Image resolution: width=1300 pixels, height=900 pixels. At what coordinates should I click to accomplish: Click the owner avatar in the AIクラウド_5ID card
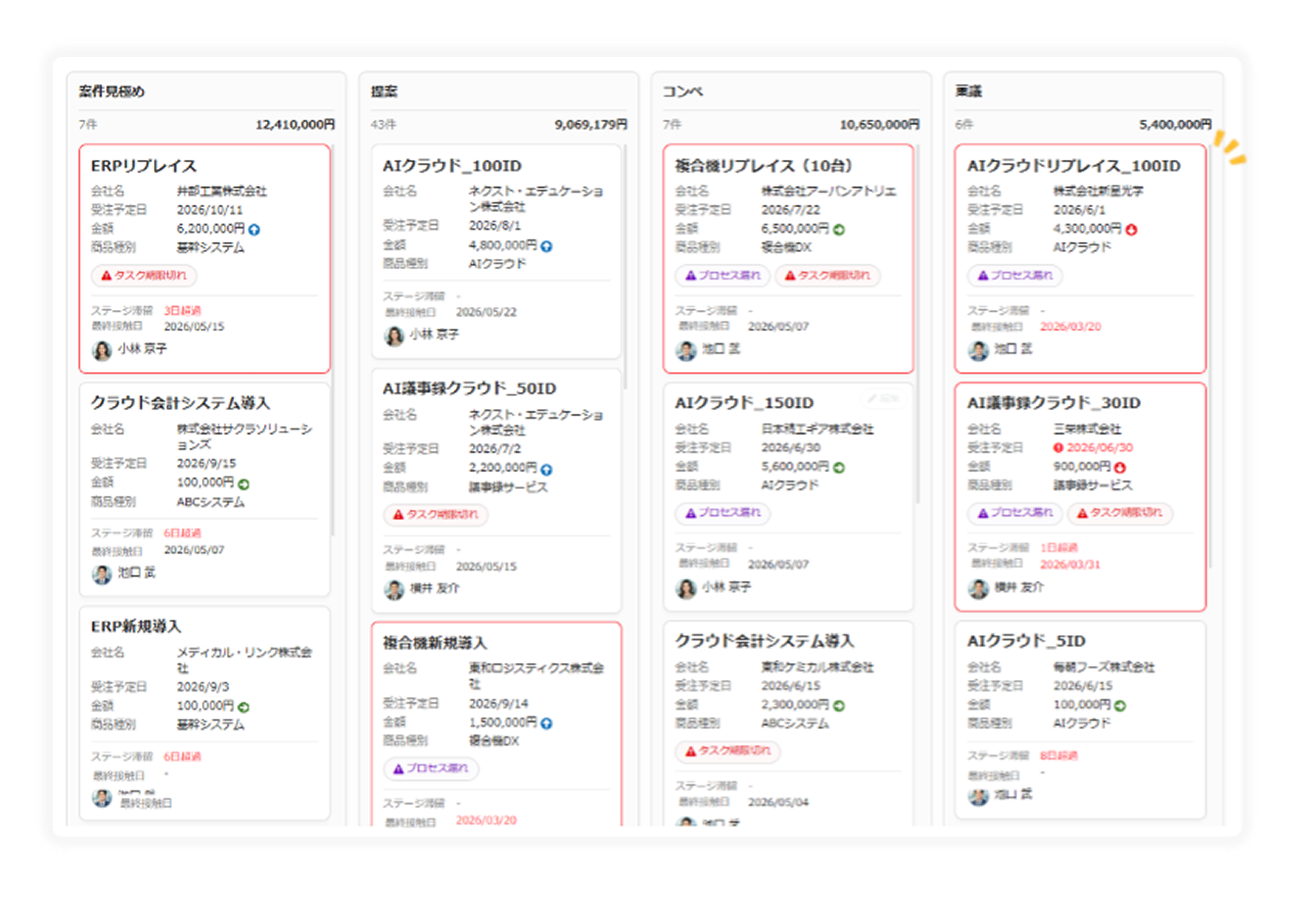978,796
